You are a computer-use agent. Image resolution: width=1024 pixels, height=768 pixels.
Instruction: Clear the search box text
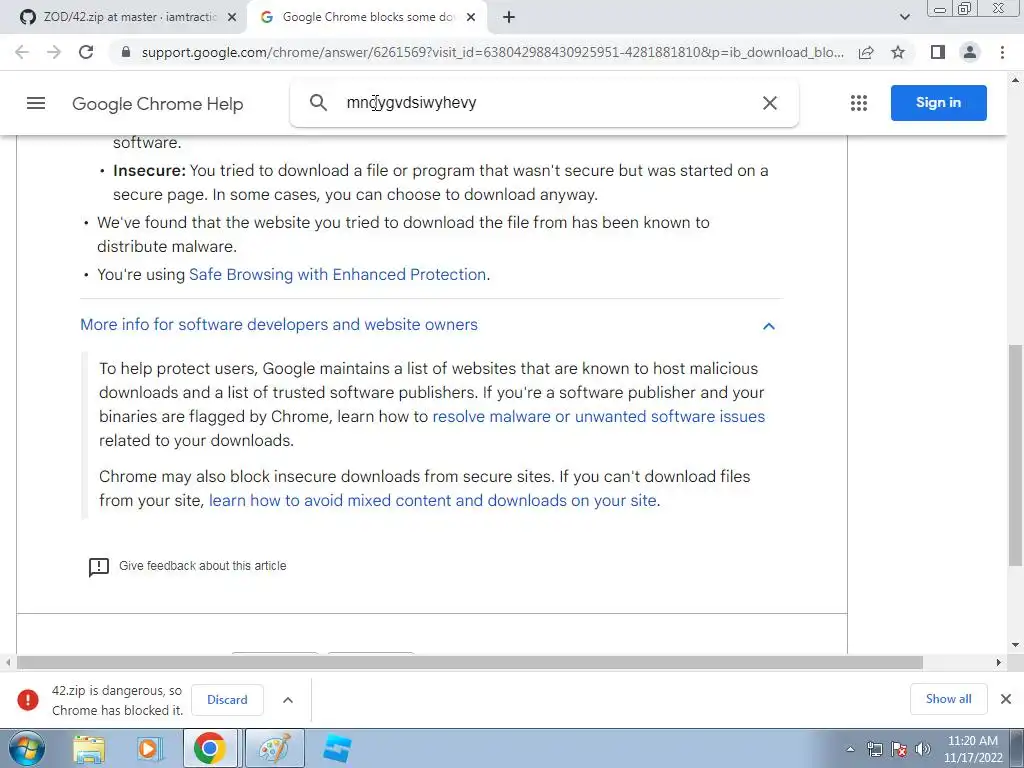pos(770,103)
